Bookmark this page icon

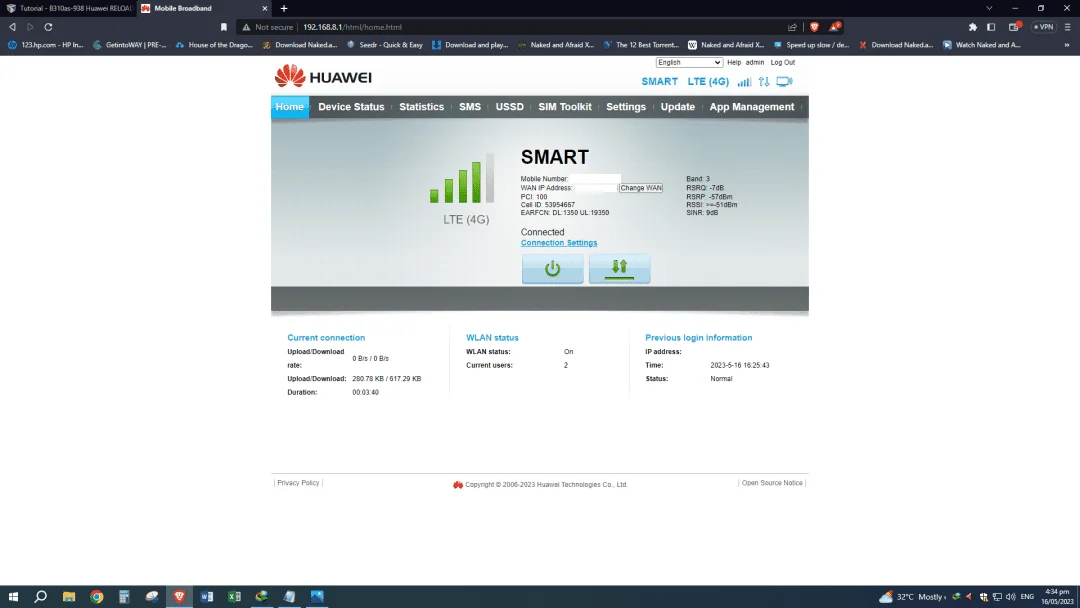224,27
